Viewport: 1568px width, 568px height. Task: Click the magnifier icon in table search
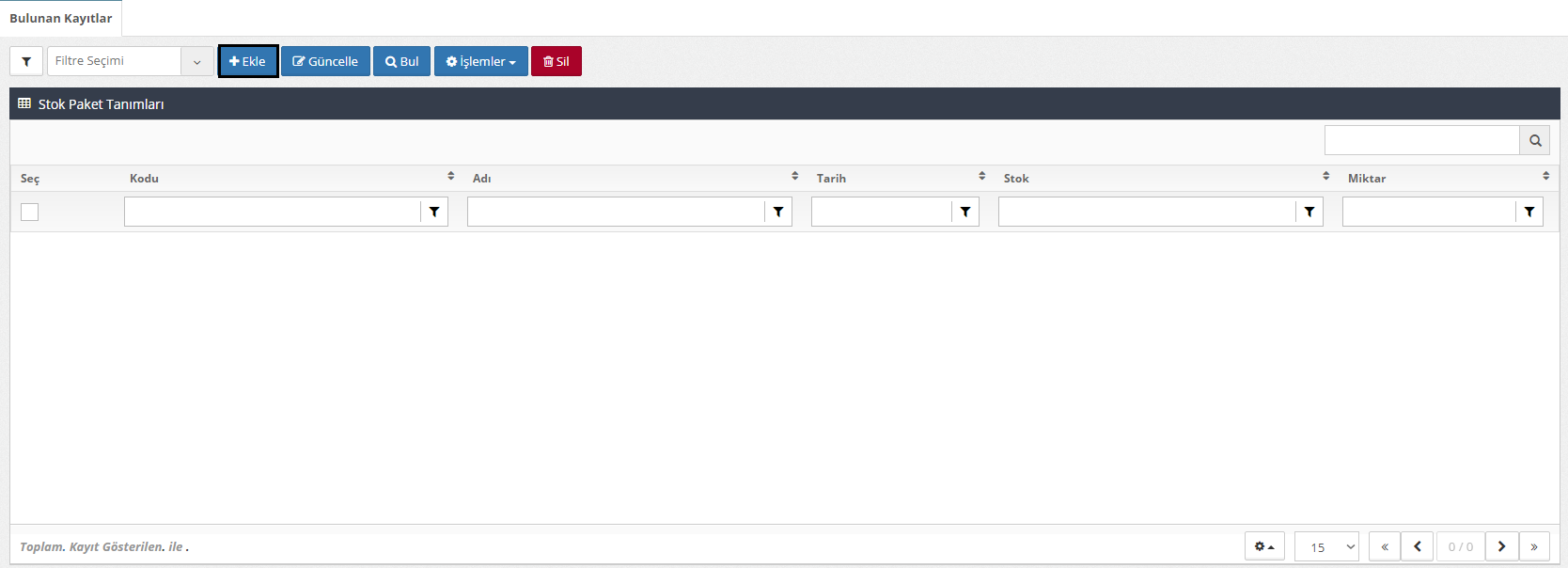click(1534, 140)
